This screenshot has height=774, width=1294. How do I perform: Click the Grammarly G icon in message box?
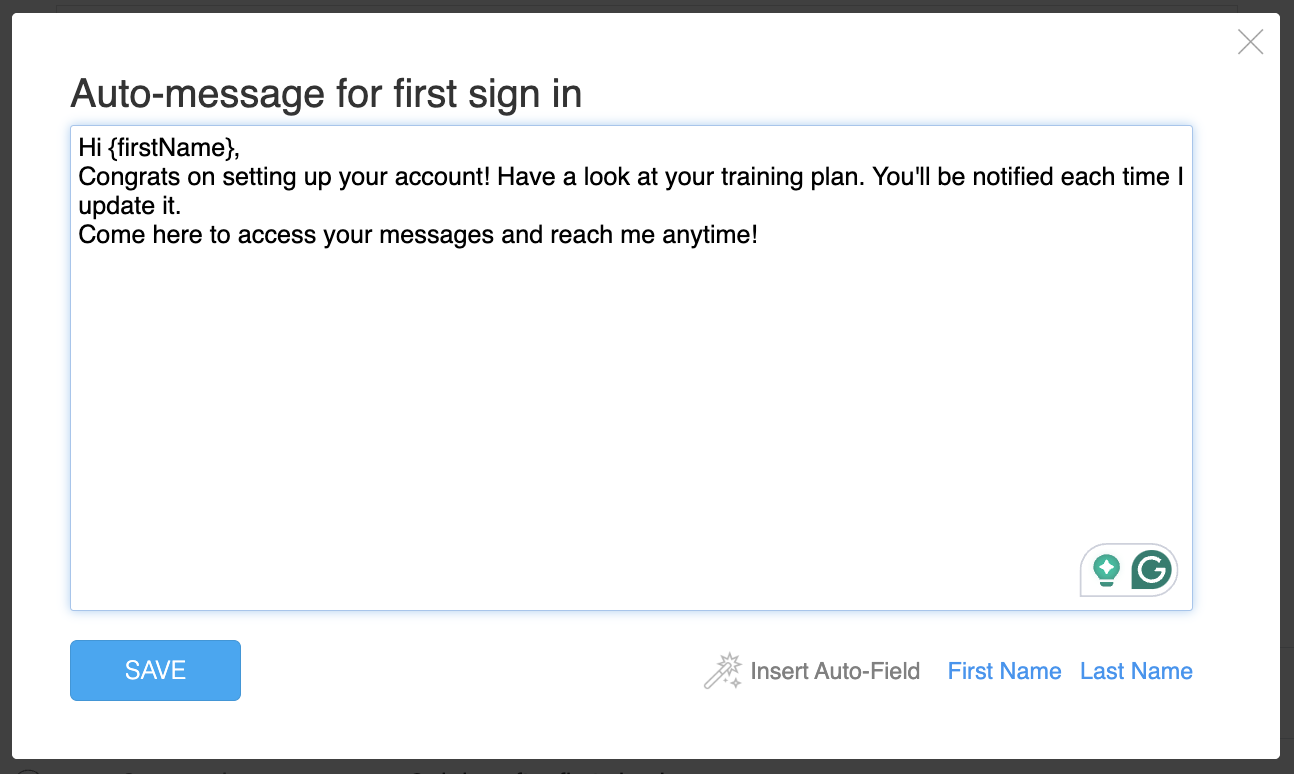(x=1151, y=570)
